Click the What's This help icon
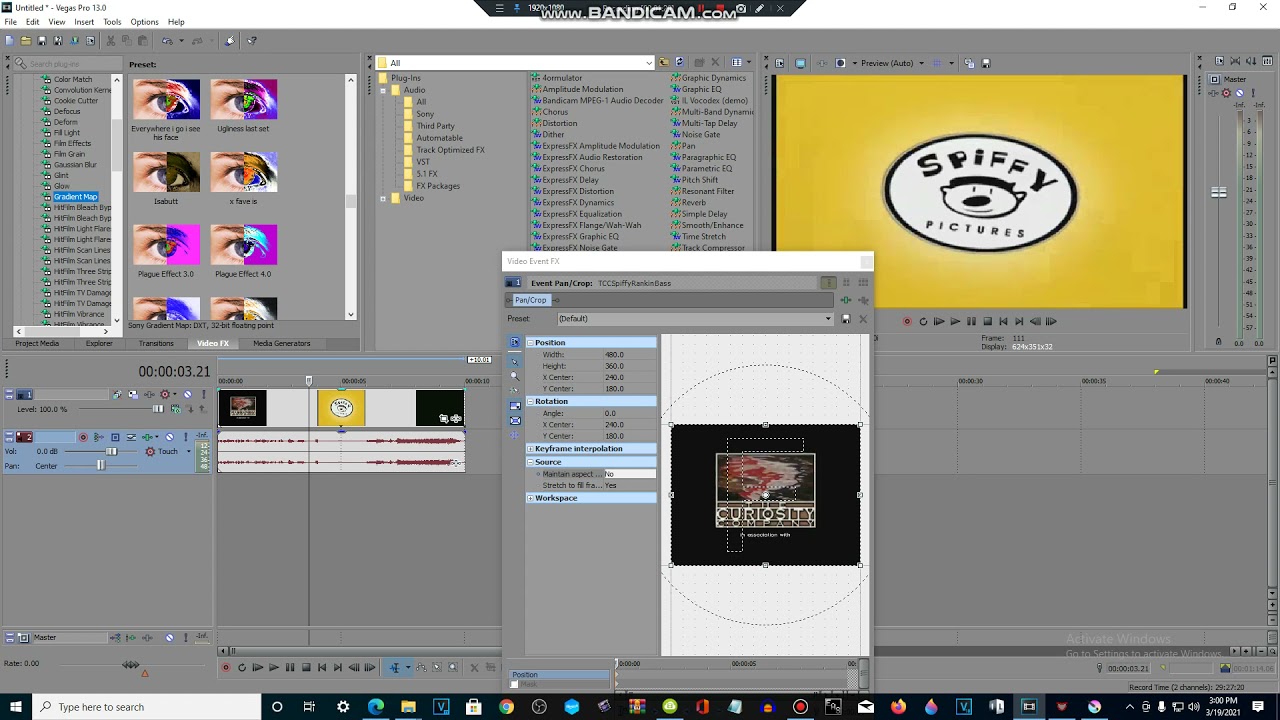 tap(251, 40)
